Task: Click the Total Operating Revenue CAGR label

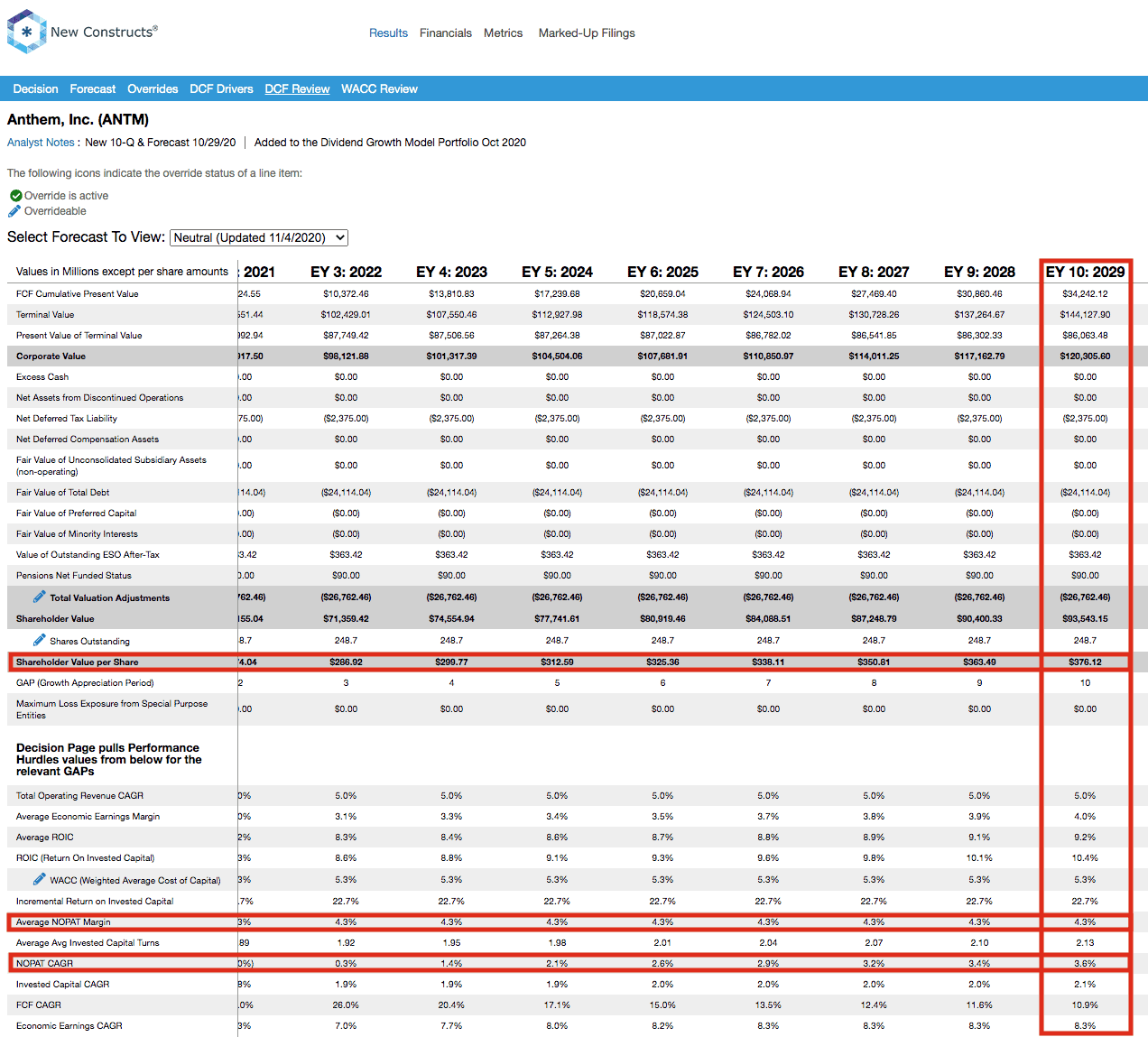Action: pos(79,796)
